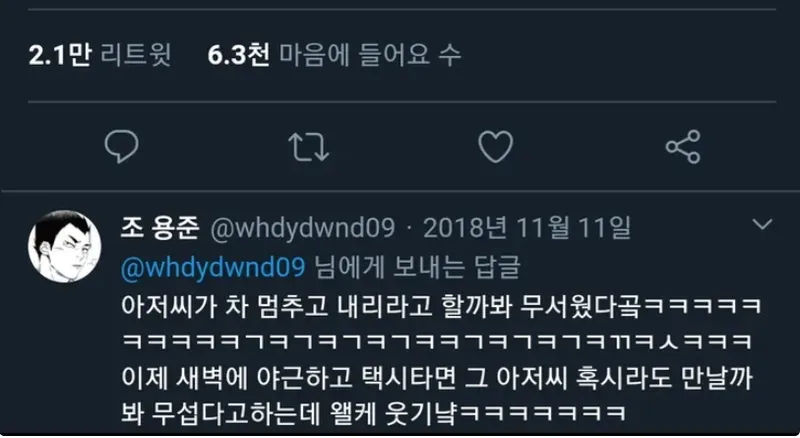Click the reply line 이제 새벽에 야근하고

(x=437, y=378)
